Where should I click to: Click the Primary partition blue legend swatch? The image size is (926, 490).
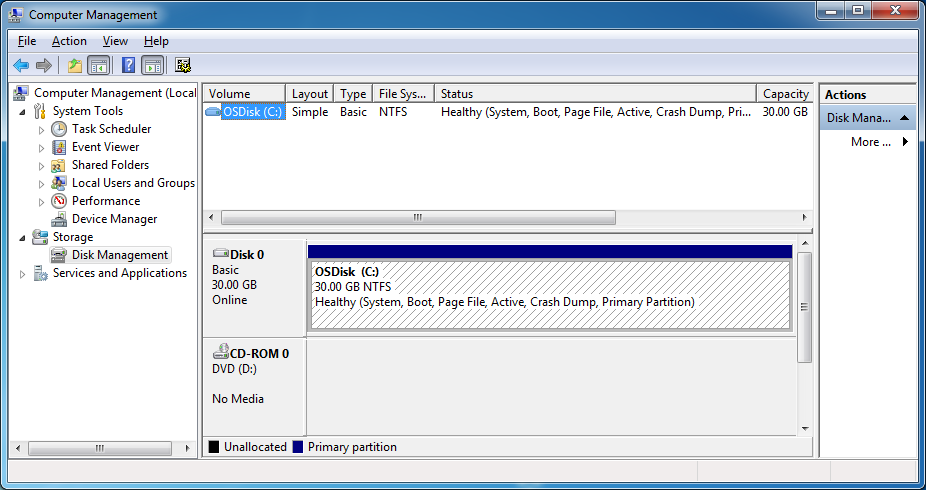pyautogui.click(x=298, y=447)
